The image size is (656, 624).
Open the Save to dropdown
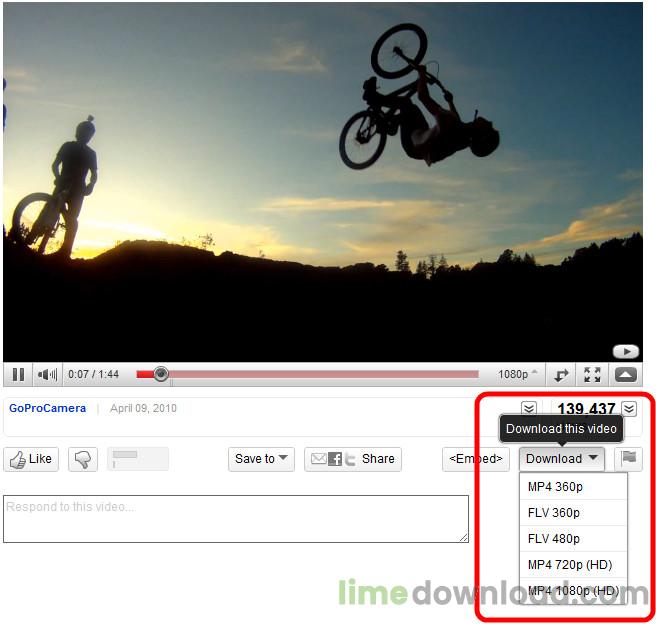(261, 459)
